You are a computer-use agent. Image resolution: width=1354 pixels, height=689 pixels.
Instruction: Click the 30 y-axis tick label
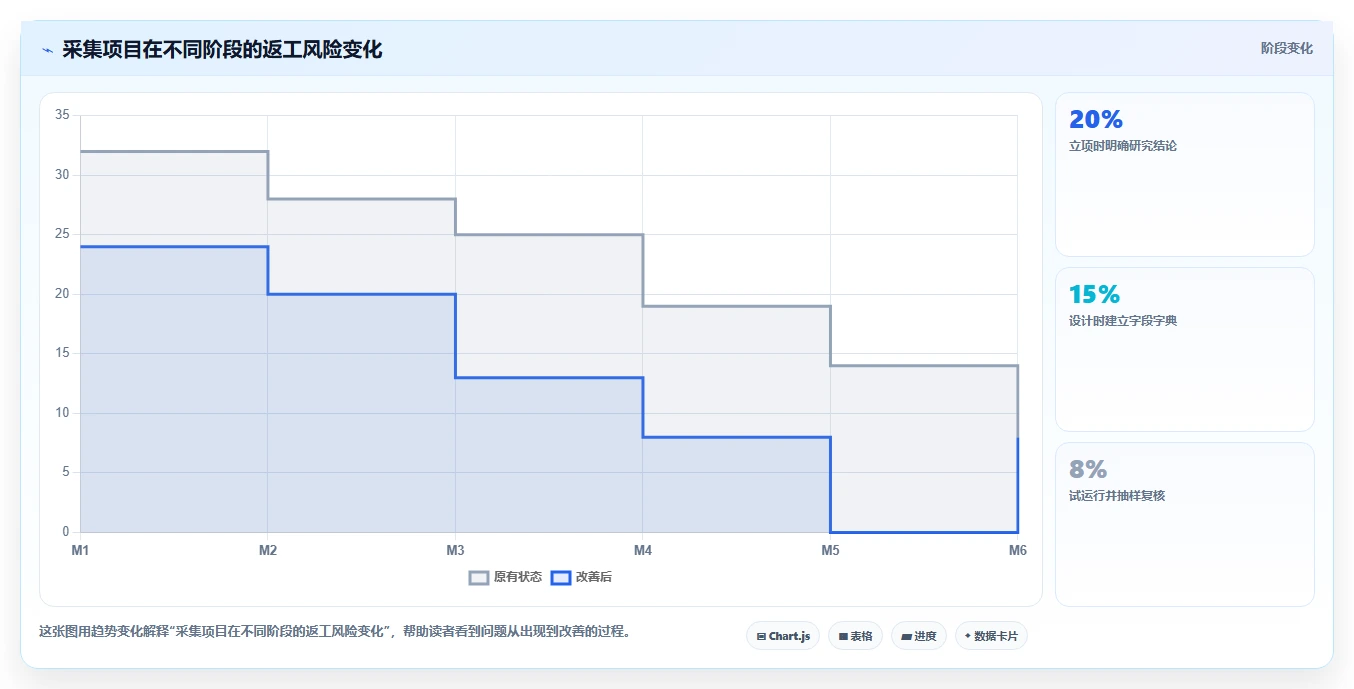[62, 175]
